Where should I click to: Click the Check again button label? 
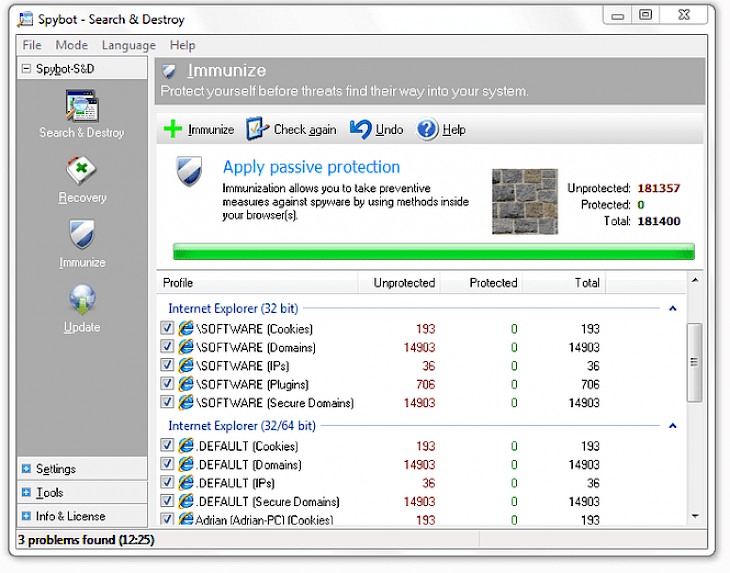point(305,129)
